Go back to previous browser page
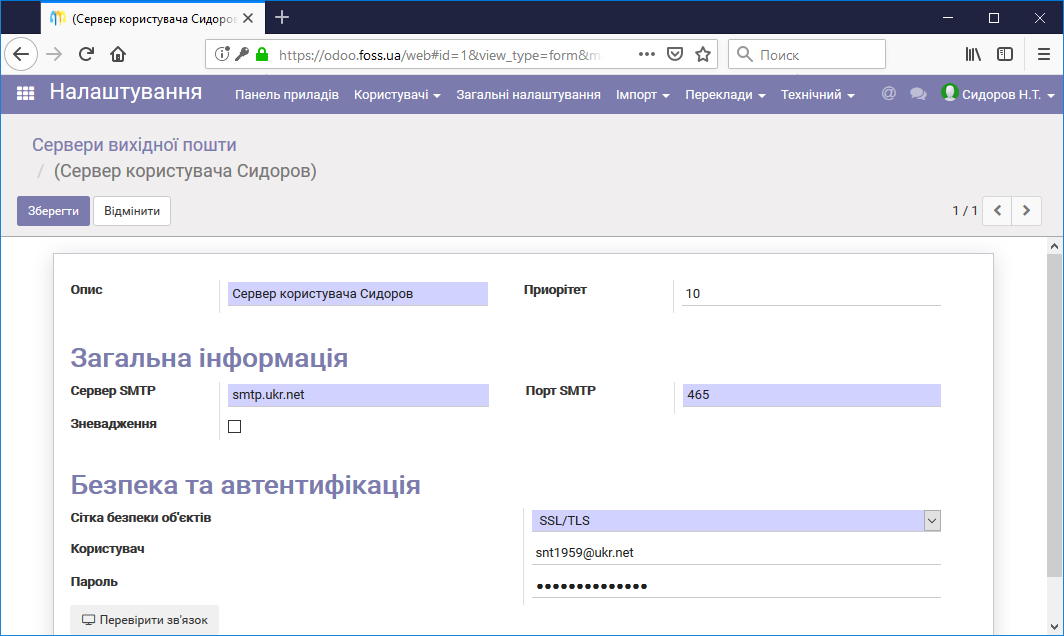 [x=21, y=54]
